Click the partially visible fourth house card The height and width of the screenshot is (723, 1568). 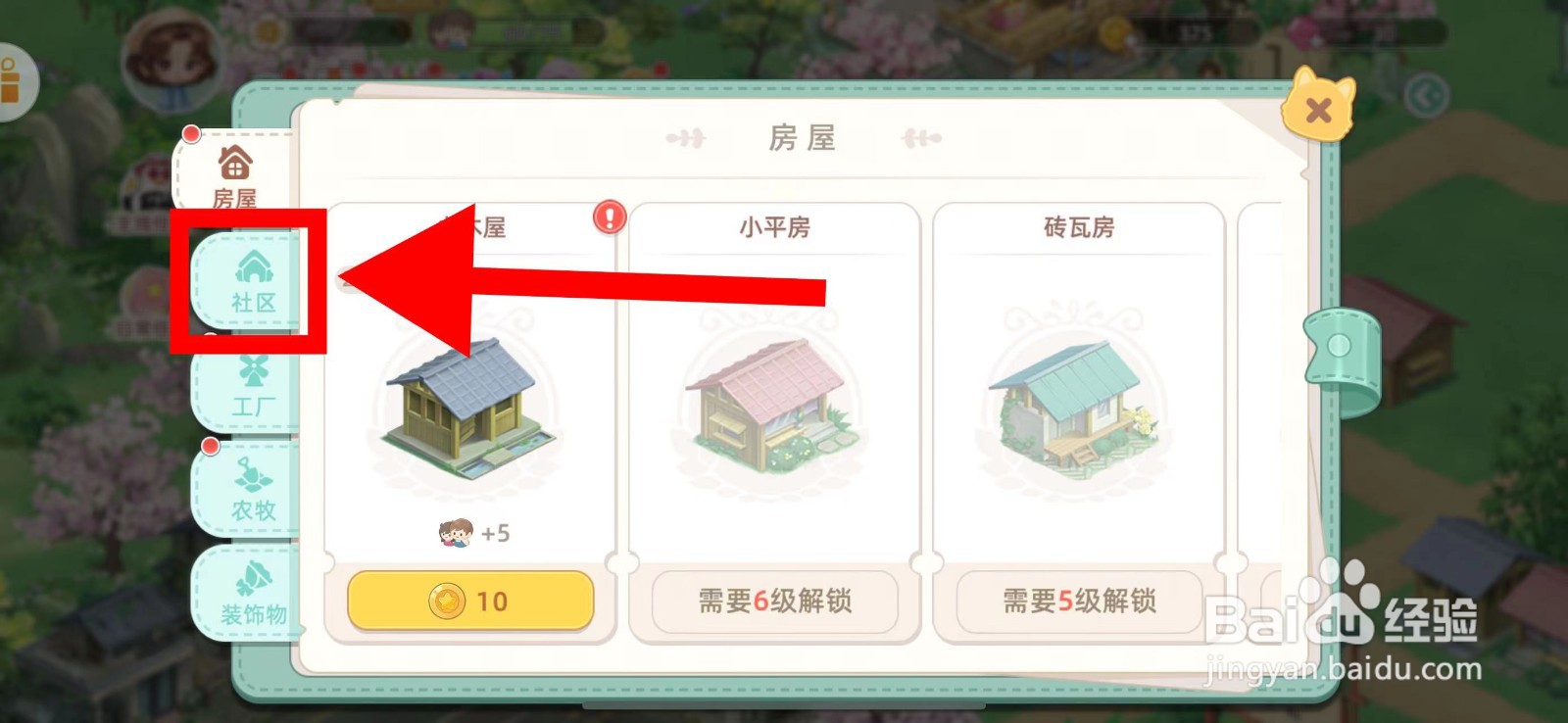[1260, 421]
